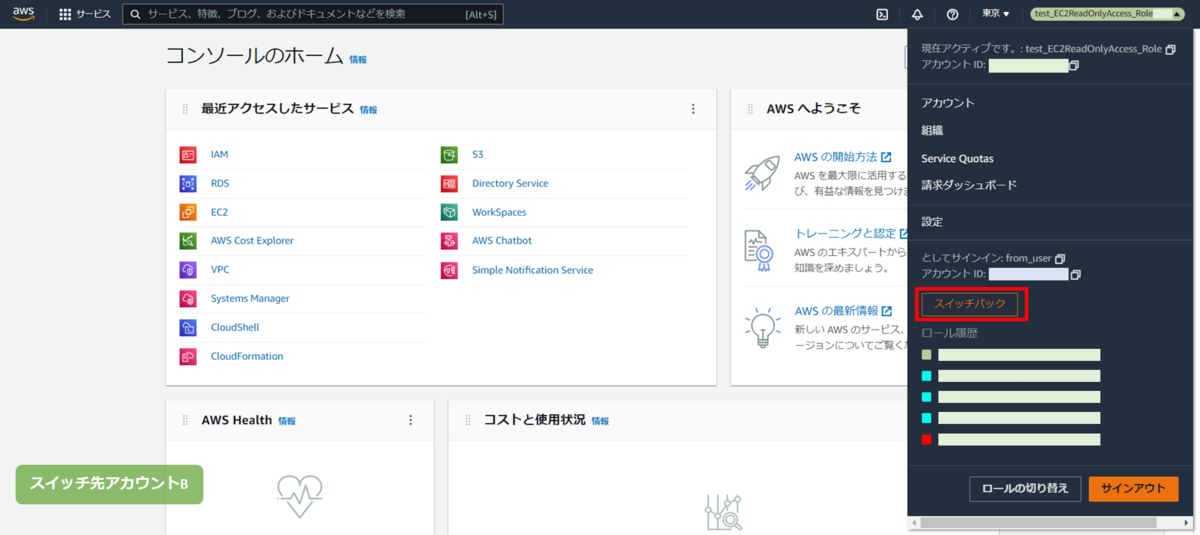Open the Simple Notification Service link

click(x=533, y=270)
